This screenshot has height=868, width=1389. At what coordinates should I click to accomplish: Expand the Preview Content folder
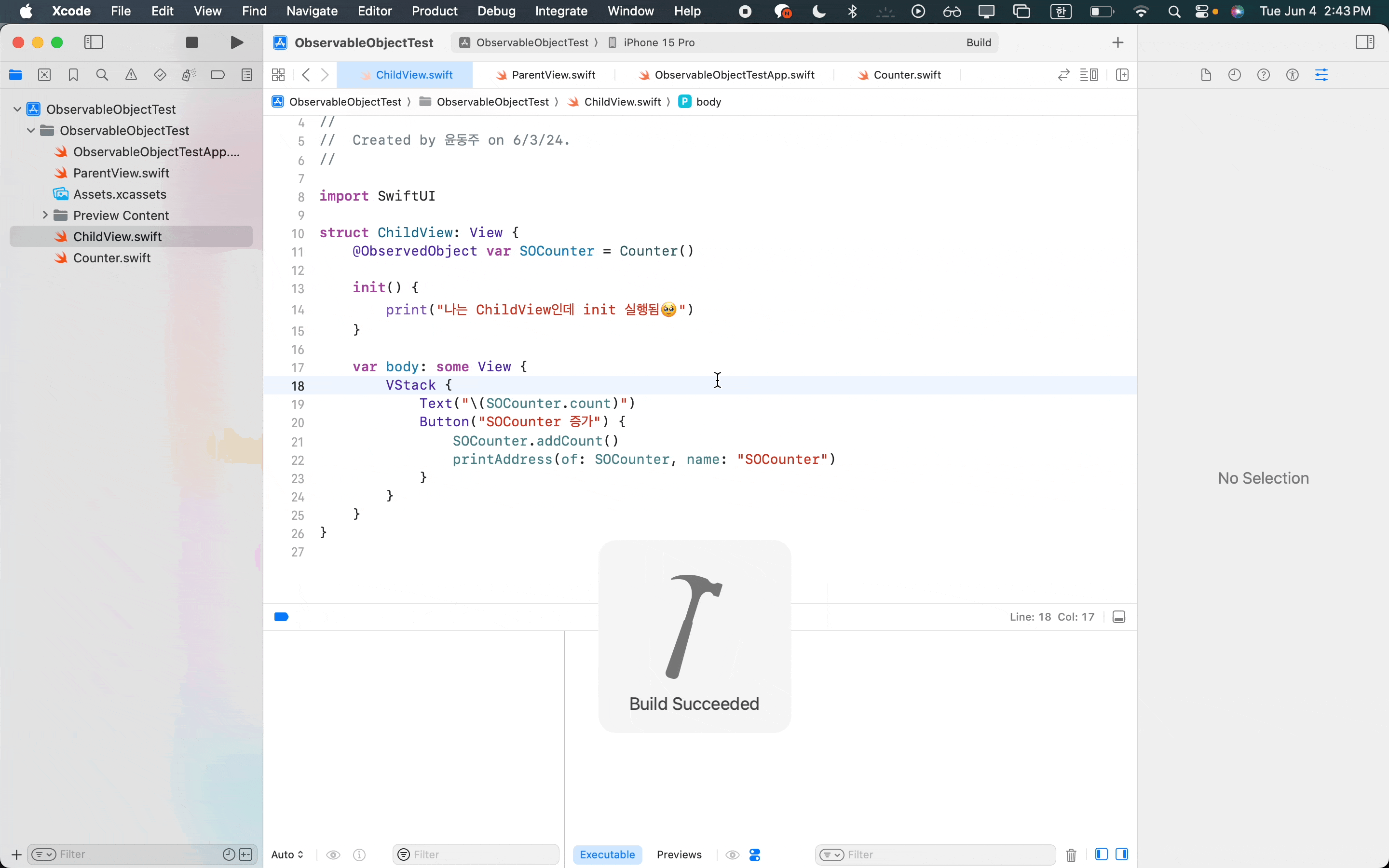pos(45,215)
